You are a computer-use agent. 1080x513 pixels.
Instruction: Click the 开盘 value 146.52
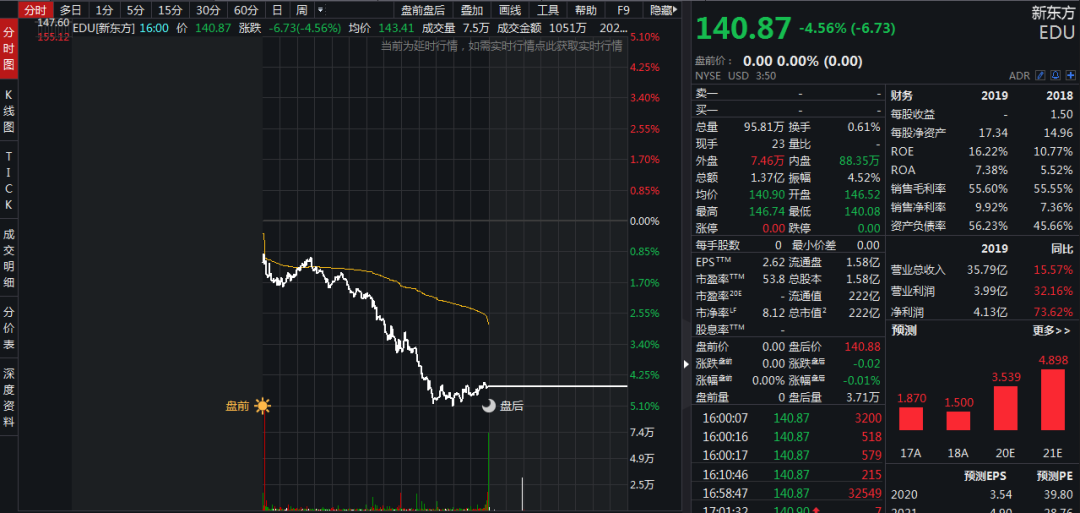click(862, 194)
